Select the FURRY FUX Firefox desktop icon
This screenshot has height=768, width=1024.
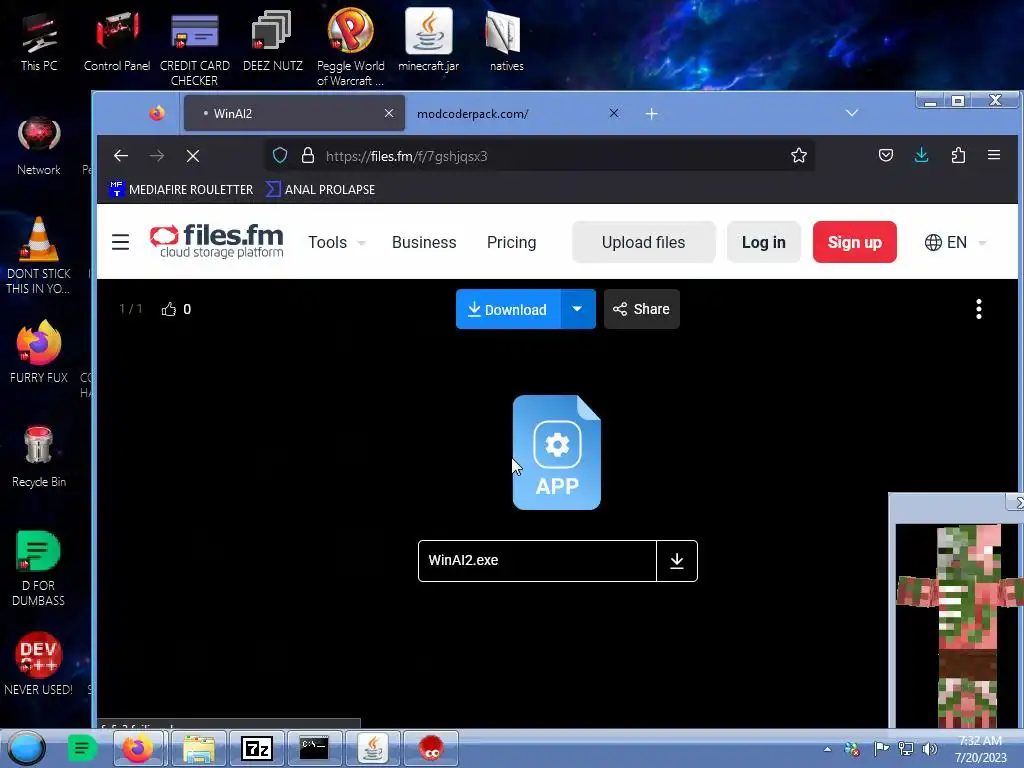point(39,351)
